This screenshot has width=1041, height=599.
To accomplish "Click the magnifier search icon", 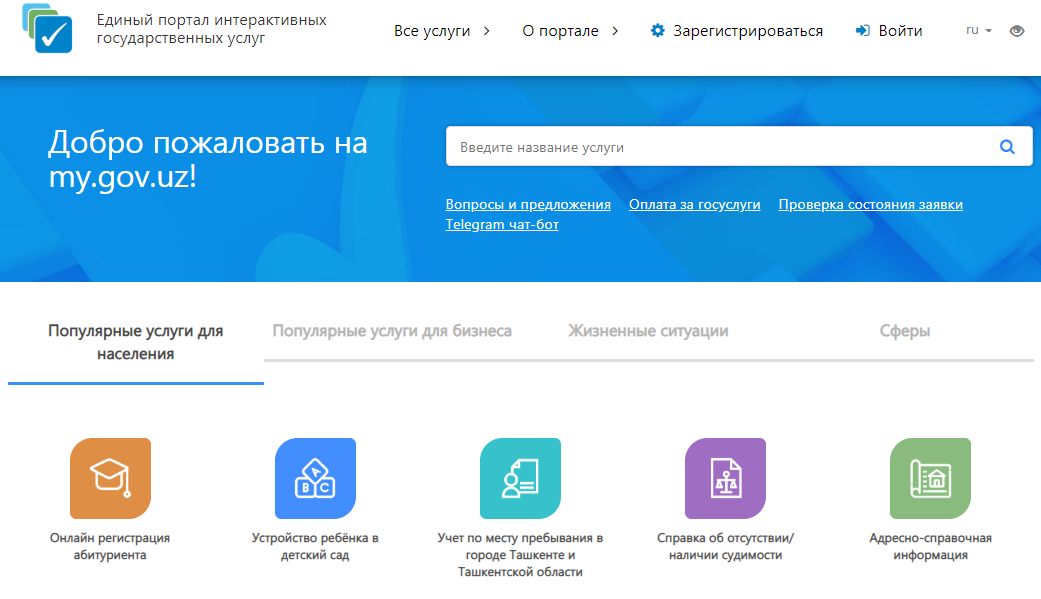I will pos(1007,147).
